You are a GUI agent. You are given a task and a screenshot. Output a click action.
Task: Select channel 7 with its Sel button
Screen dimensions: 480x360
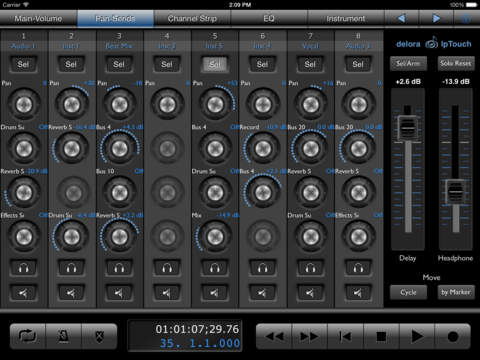[x=310, y=64]
